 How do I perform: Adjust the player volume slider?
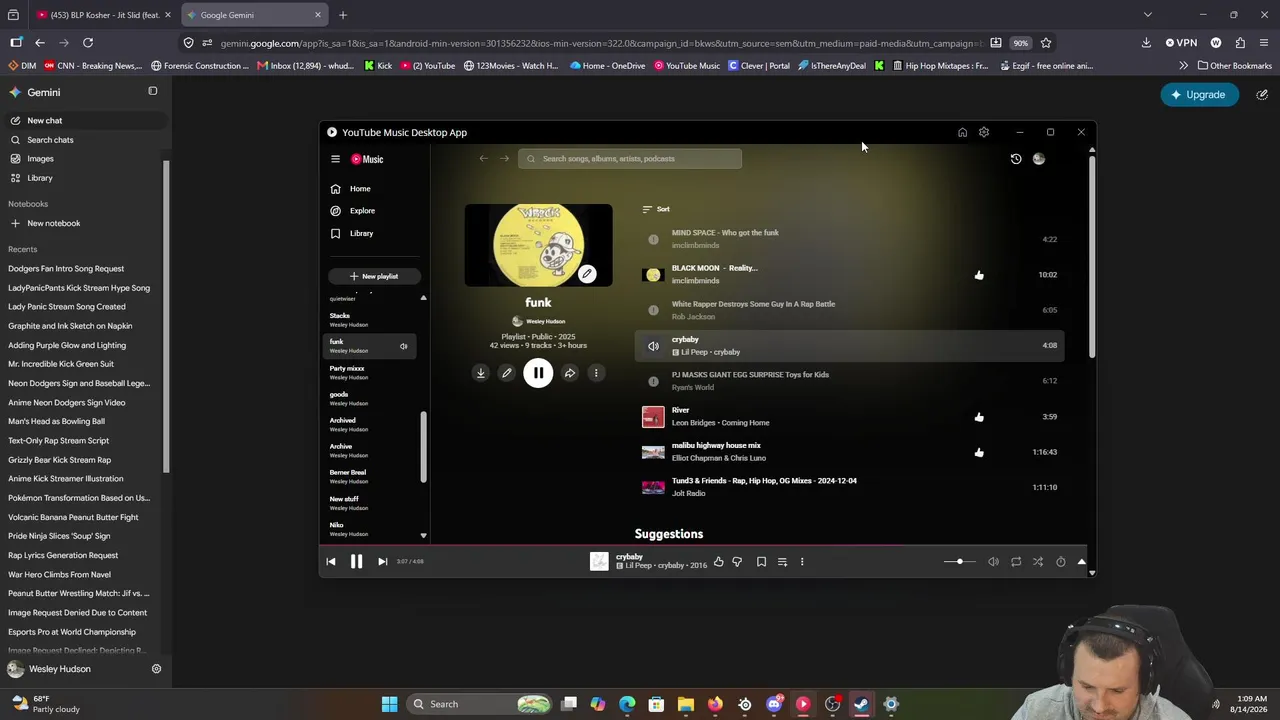click(x=959, y=562)
